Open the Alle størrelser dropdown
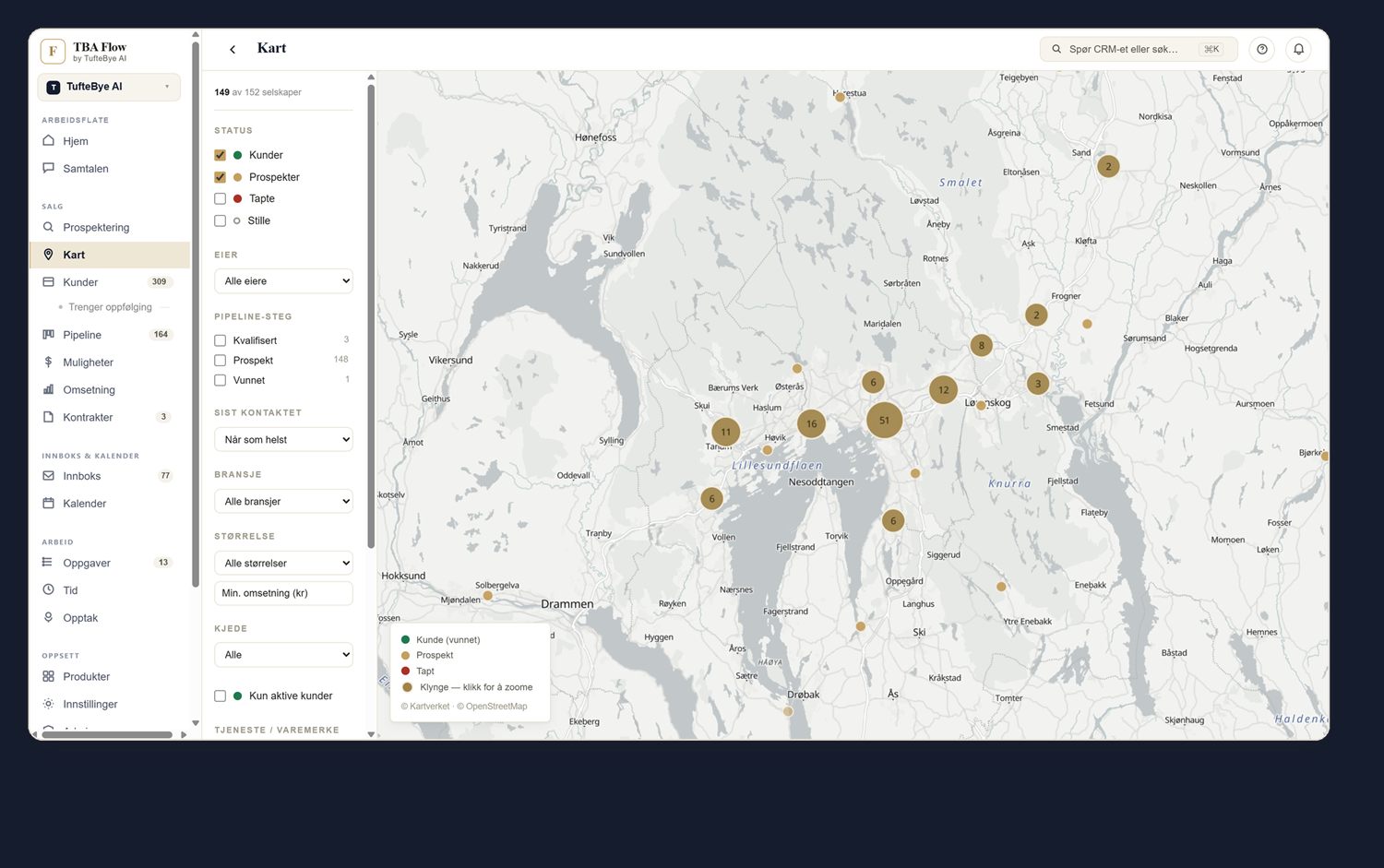Viewport: 1384px width, 868px height. (x=283, y=564)
